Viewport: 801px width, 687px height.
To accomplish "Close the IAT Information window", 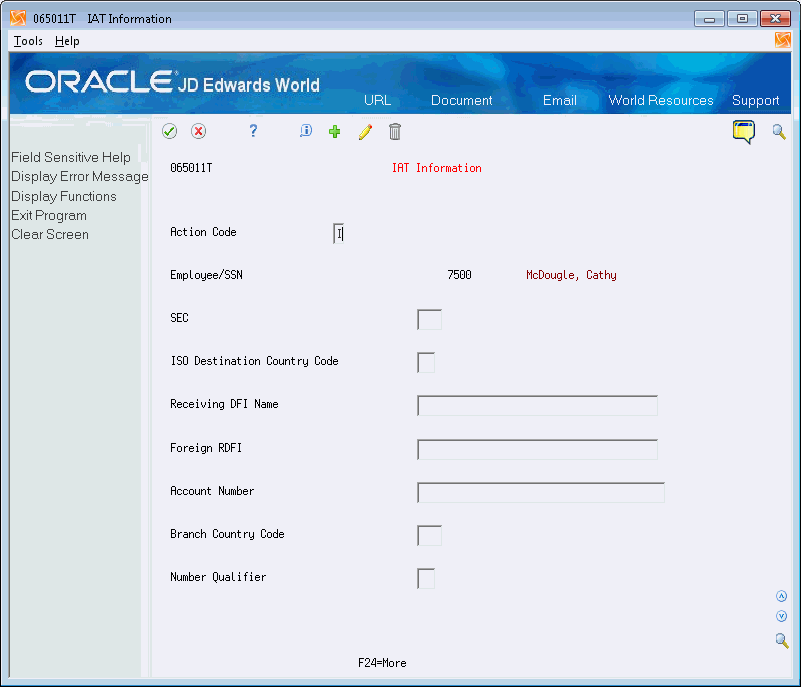I will [x=775, y=18].
